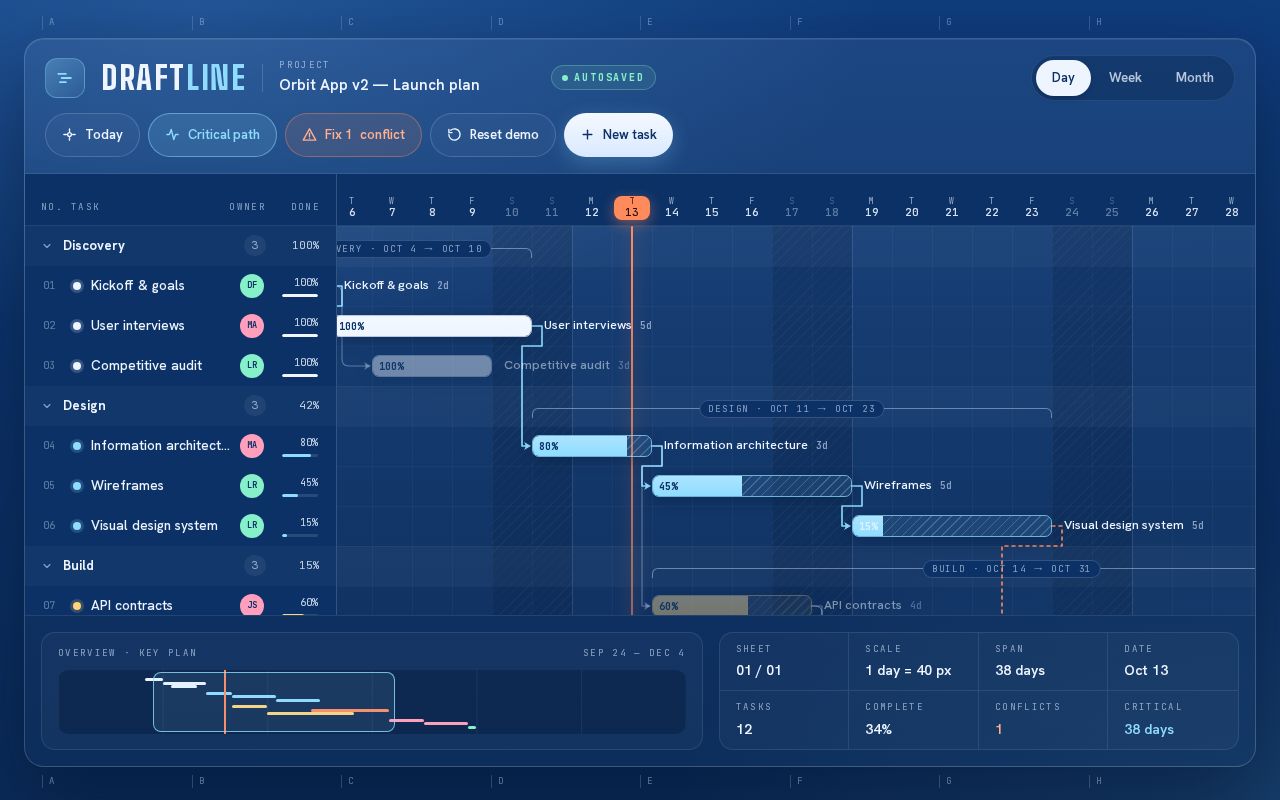Click the status dot for Kickoff & goals

(x=77, y=286)
